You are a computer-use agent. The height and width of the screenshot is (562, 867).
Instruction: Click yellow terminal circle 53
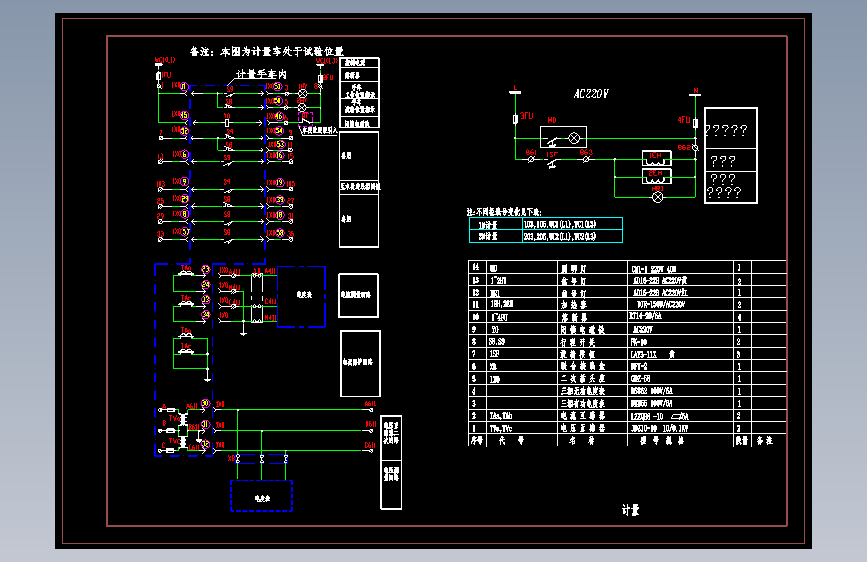(280, 144)
